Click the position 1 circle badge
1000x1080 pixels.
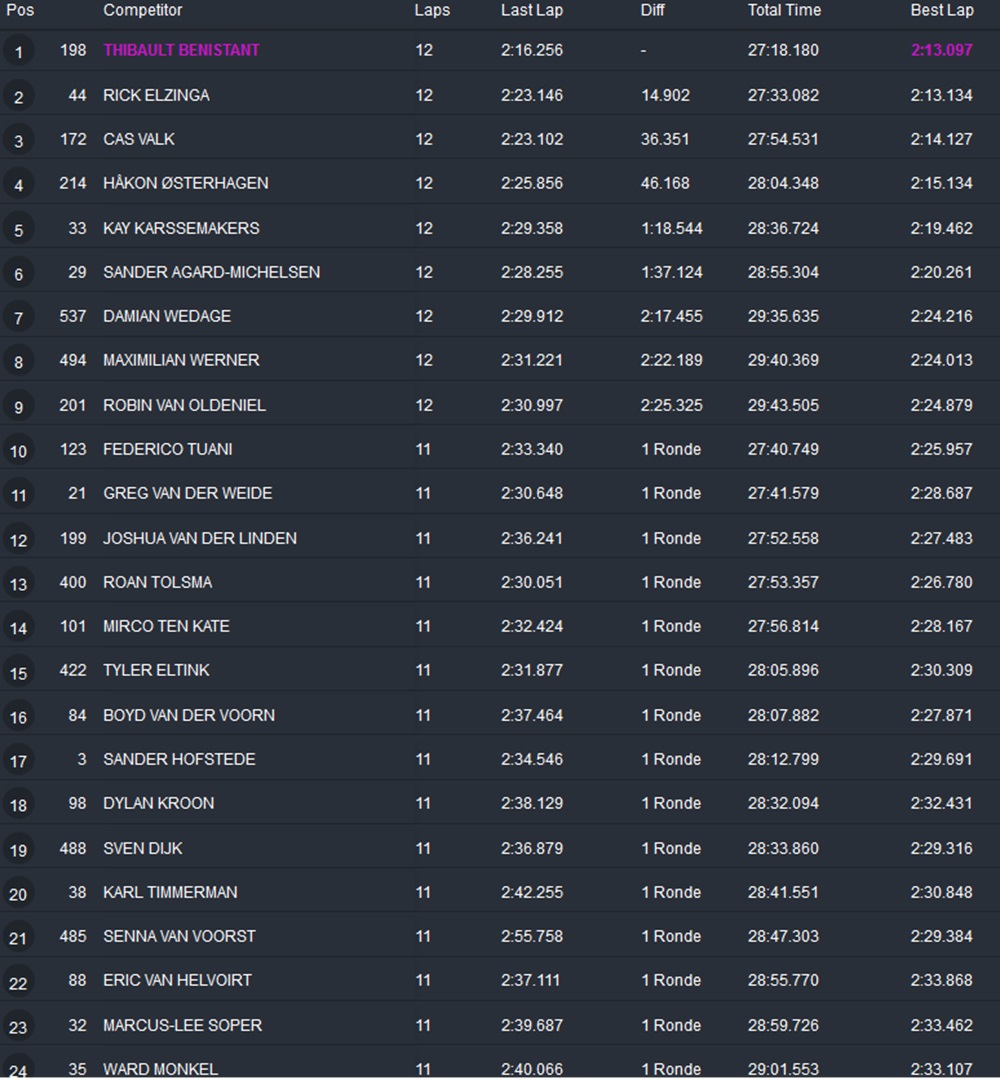click(x=18, y=52)
